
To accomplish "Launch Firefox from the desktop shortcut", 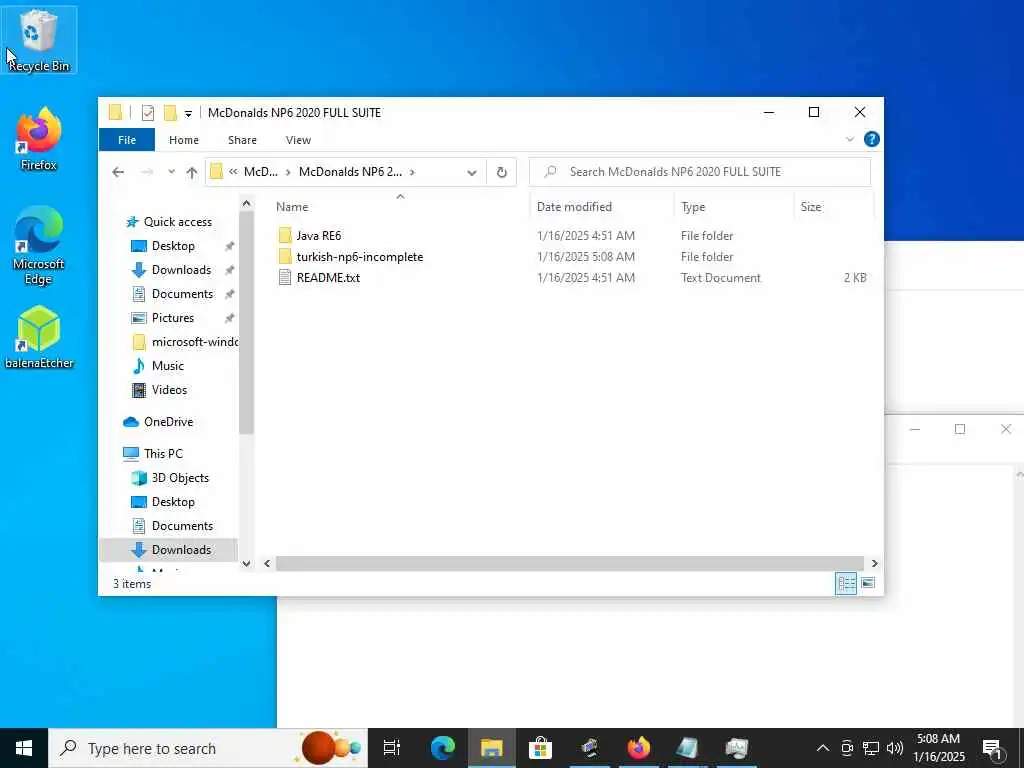I will (x=39, y=139).
